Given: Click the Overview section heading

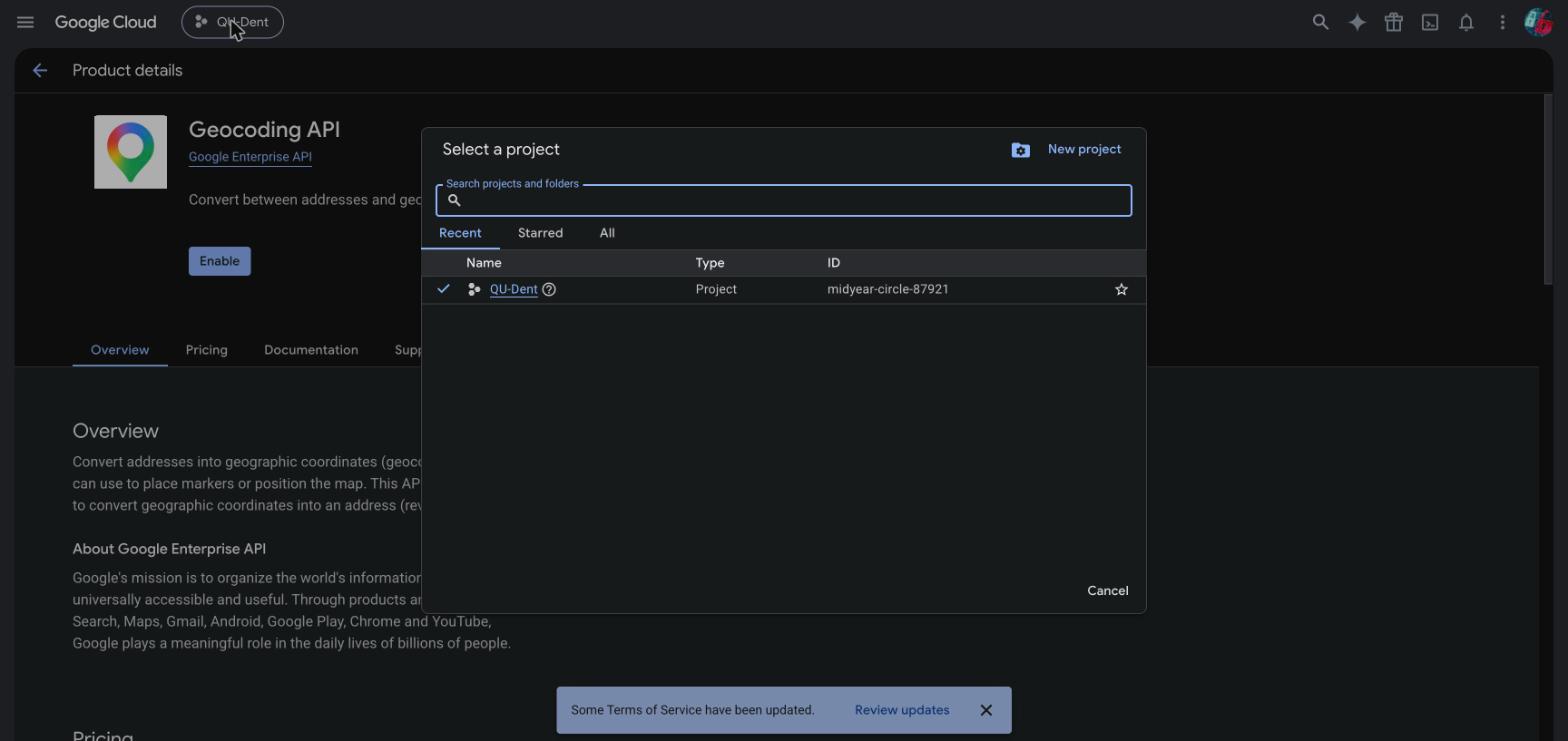Looking at the screenshot, I should (x=115, y=431).
